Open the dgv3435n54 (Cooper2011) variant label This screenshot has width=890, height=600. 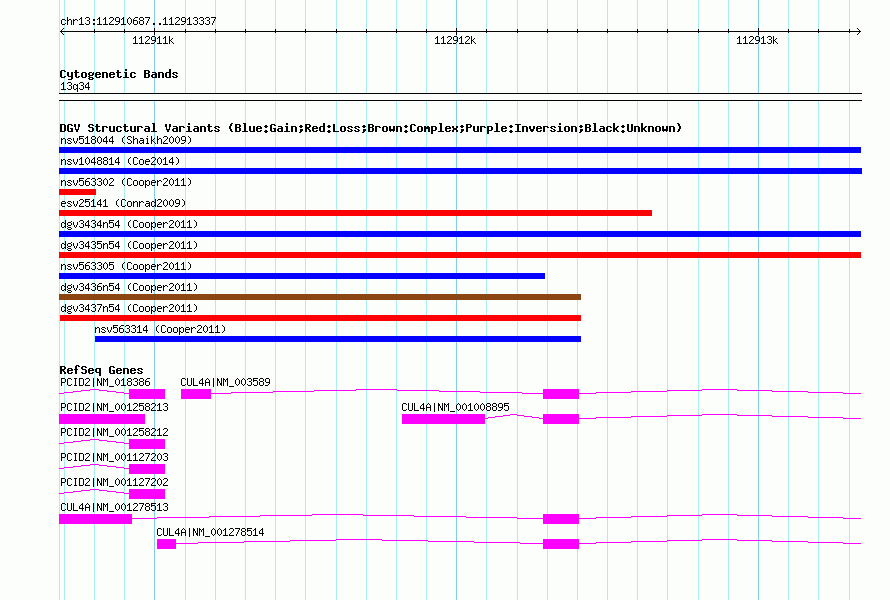pos(129,245)
